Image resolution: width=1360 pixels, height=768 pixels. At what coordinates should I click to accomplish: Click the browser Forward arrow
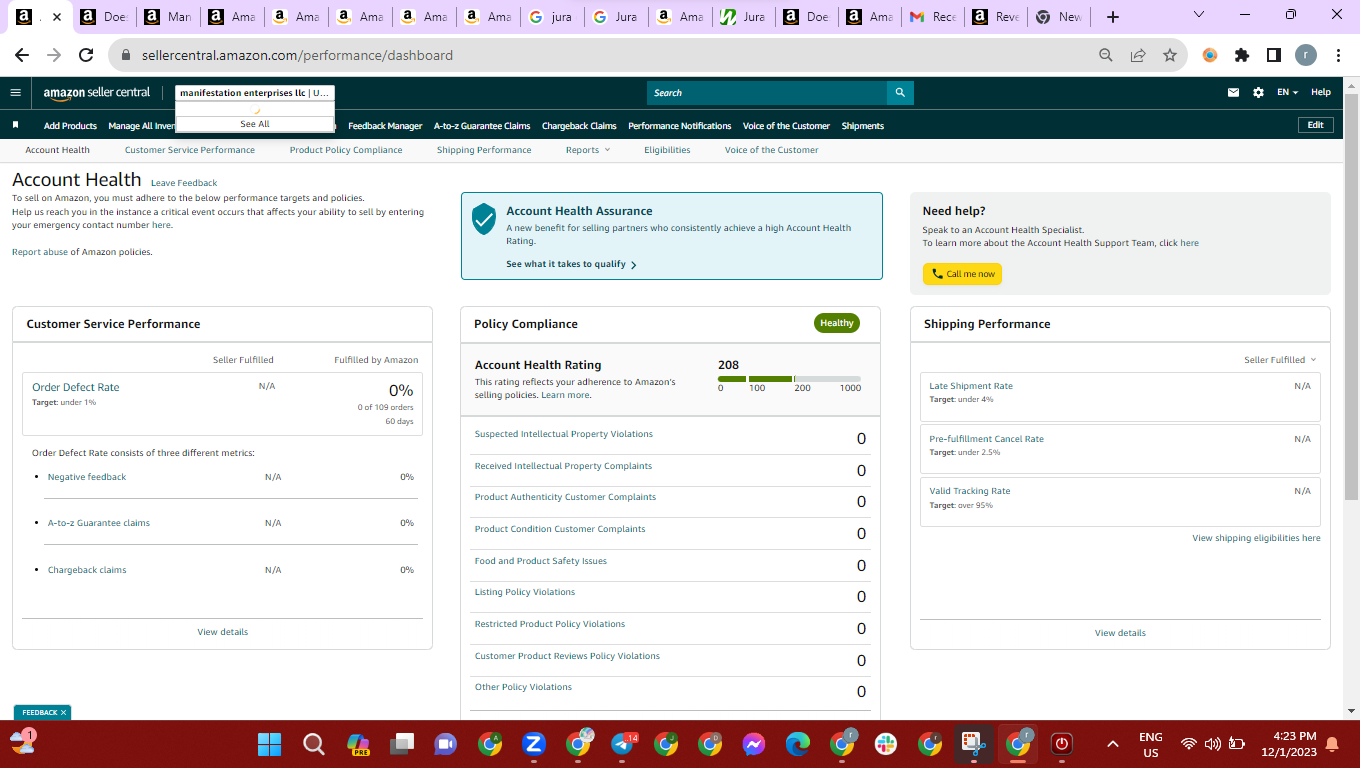click(54, 55)
